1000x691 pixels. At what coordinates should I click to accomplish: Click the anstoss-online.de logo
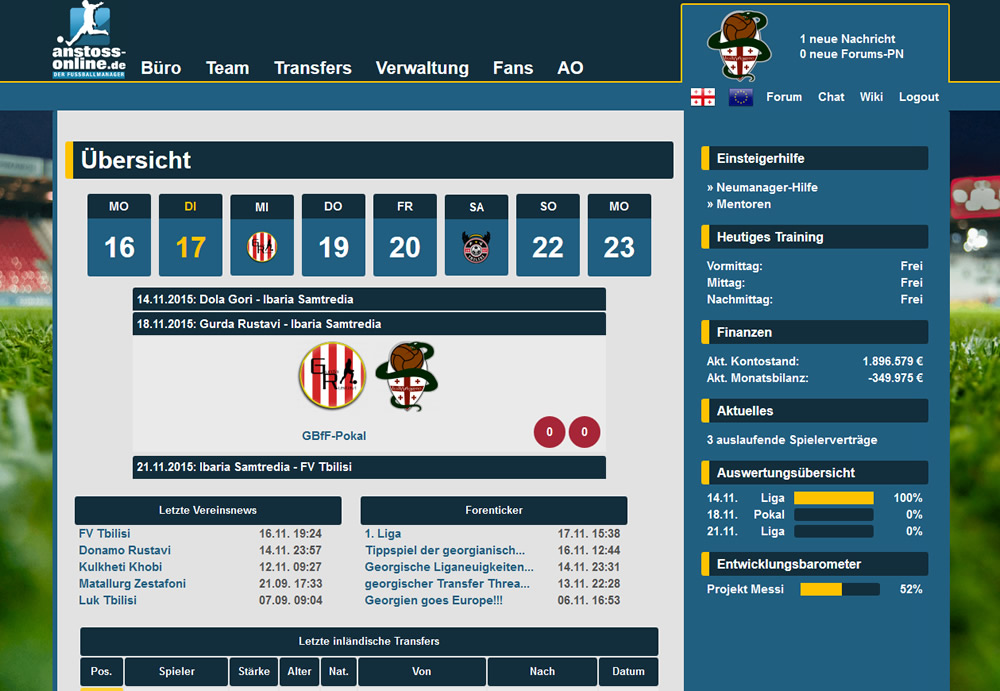89,40
